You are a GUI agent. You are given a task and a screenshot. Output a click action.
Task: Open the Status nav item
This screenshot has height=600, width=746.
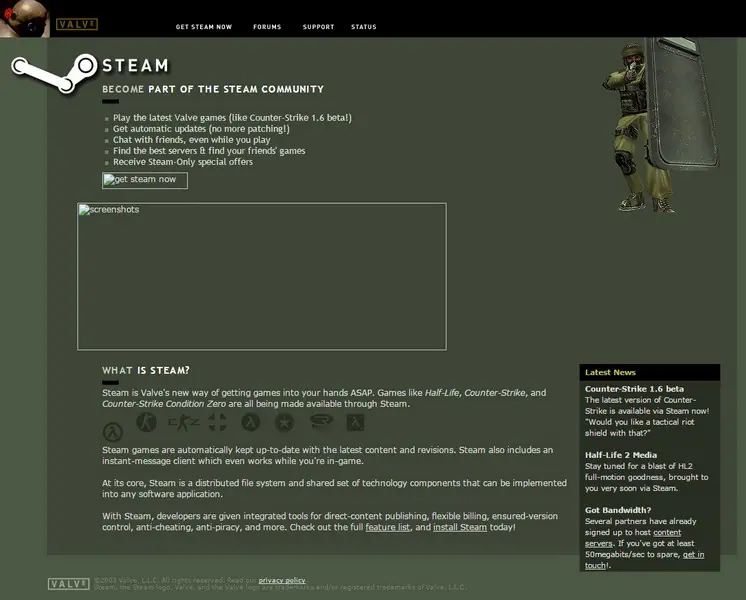(363, 27)
